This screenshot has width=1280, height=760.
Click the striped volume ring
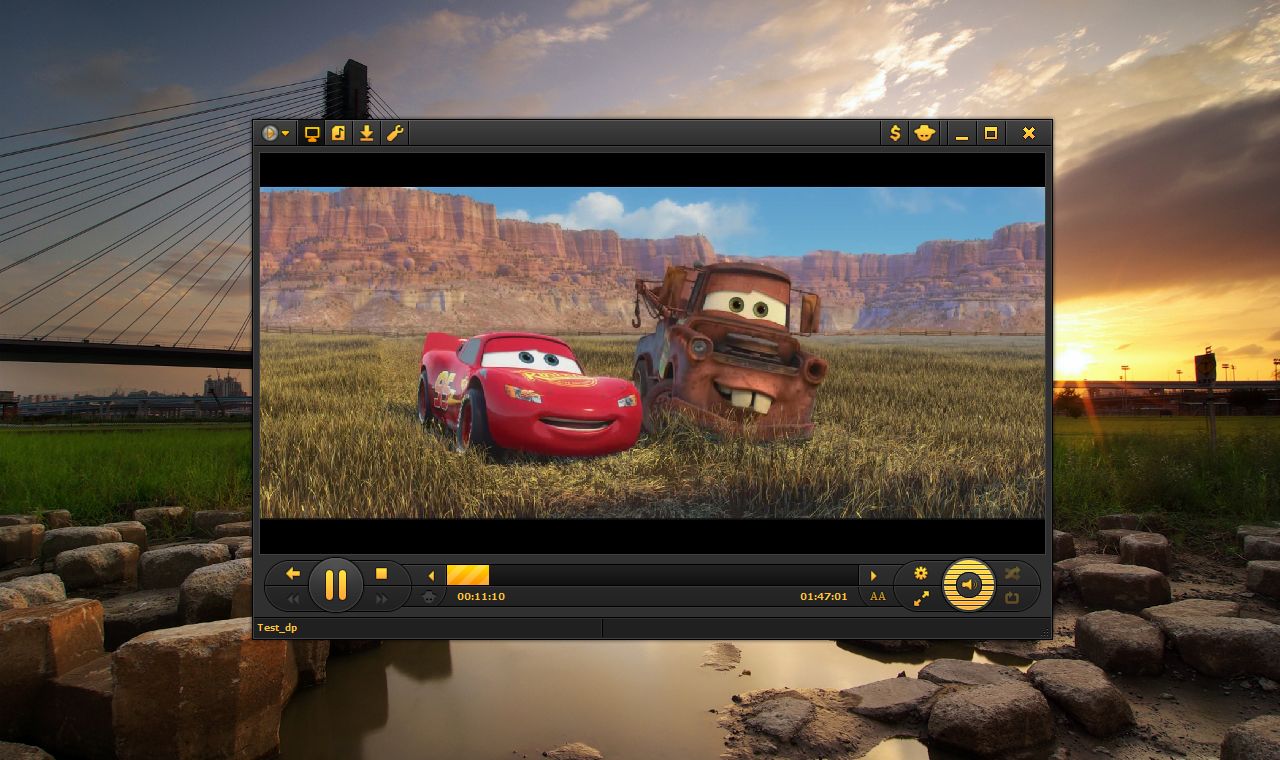pyautogui.click(x=969, y=565)
